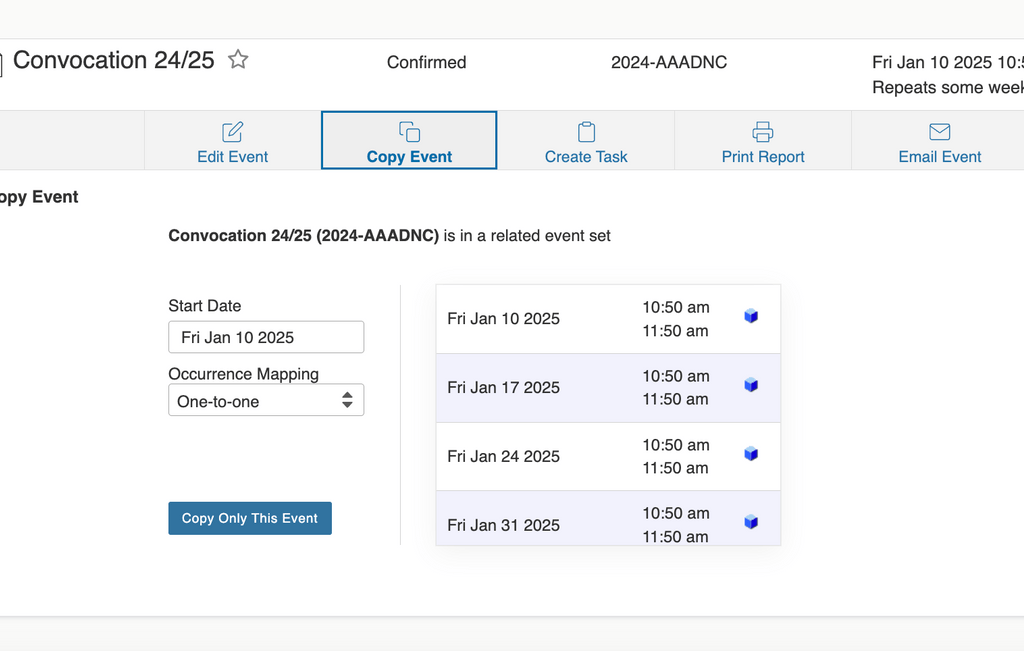Image resolution: width=1024 pixels, height=651 pixels.
Task: Open the Print Report action
Action: (x=763, y=140)
